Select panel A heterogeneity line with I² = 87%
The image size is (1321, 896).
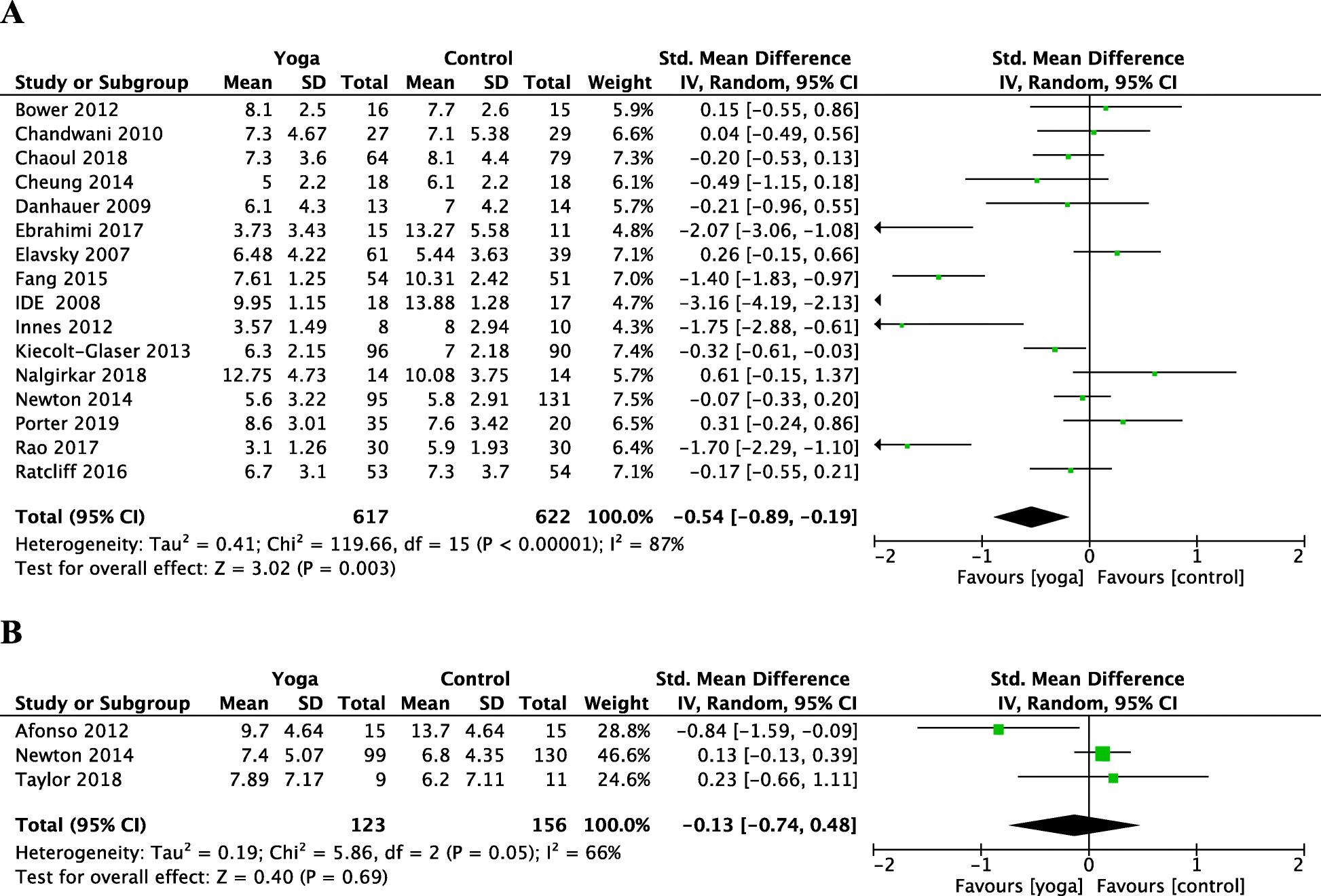pyautogui.click(x=350, y=544)
